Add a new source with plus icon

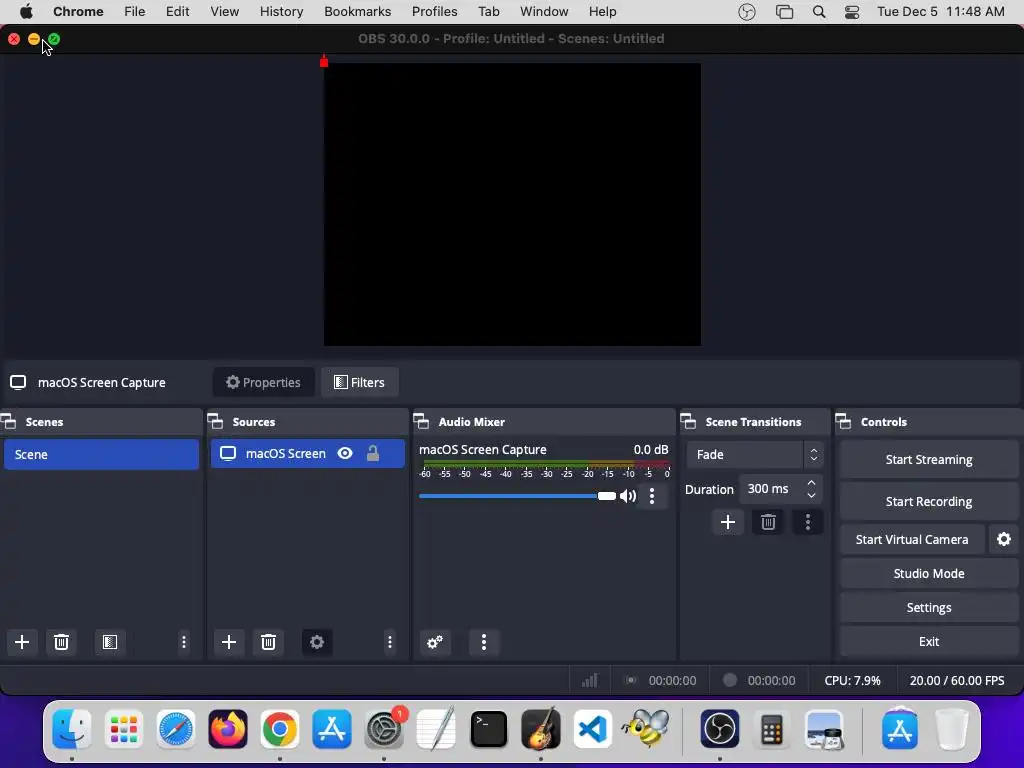point(229,642)
